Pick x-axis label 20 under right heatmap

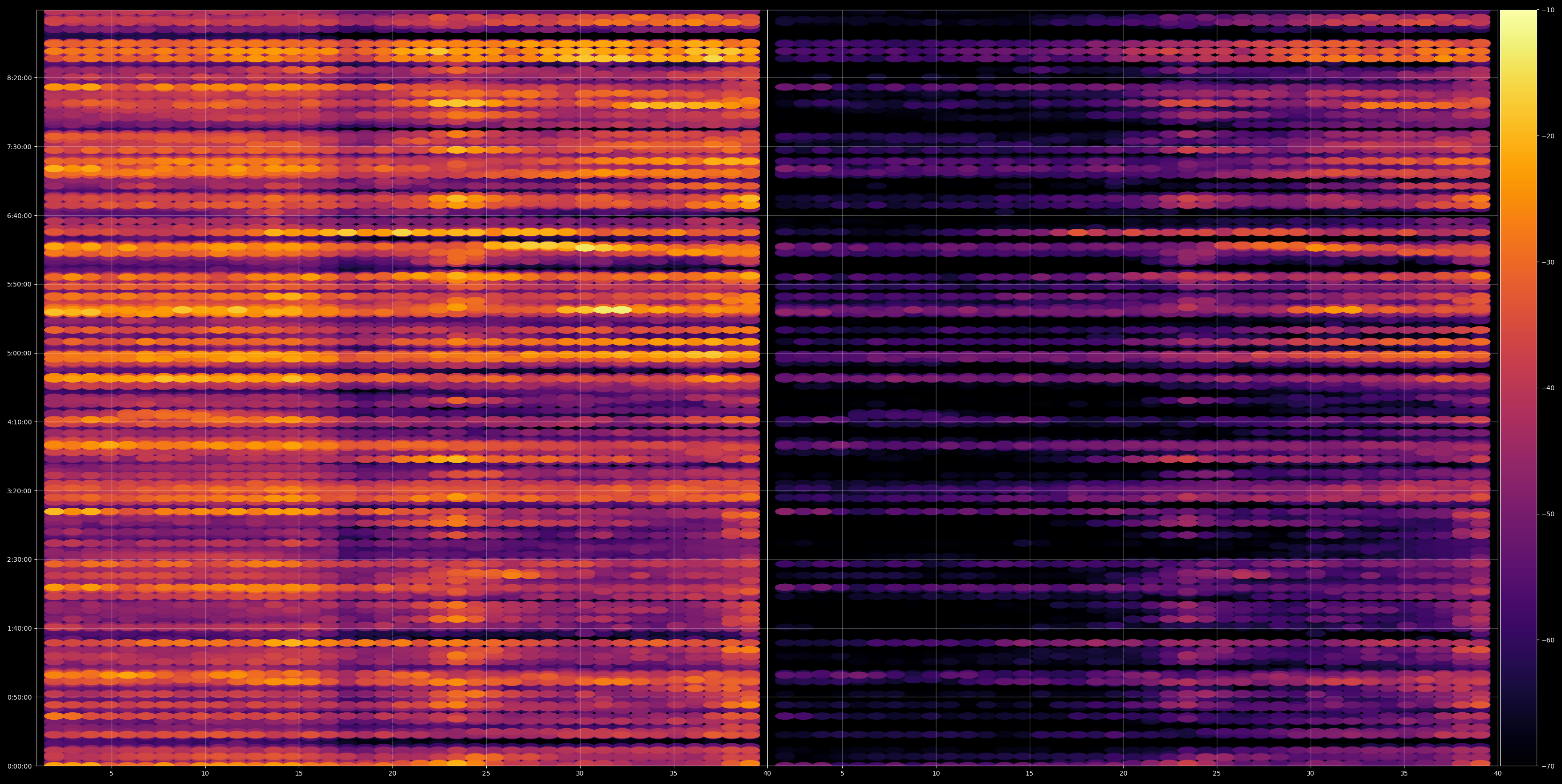(x=1123, y=774)
